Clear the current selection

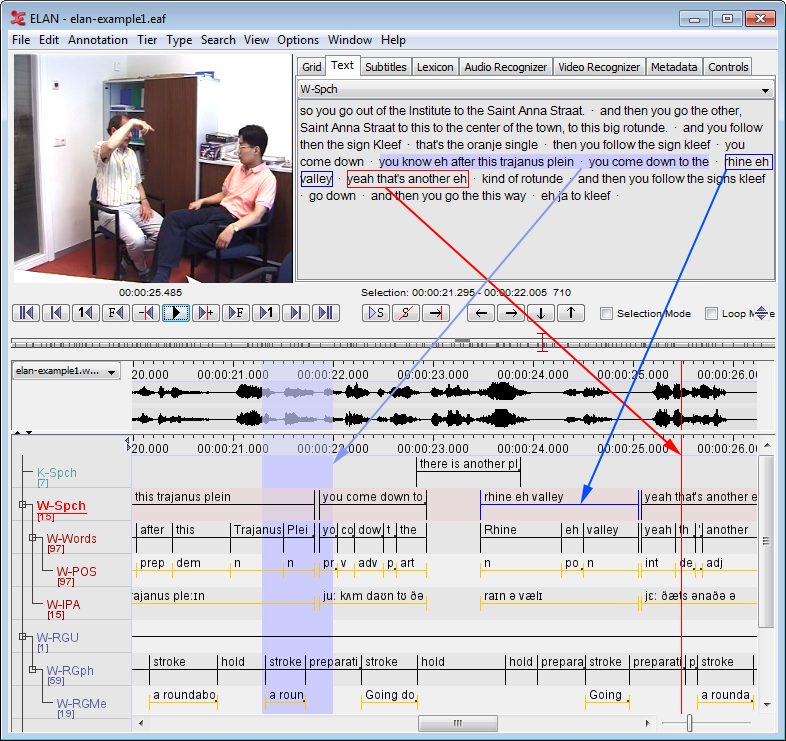tap(406, 313)
